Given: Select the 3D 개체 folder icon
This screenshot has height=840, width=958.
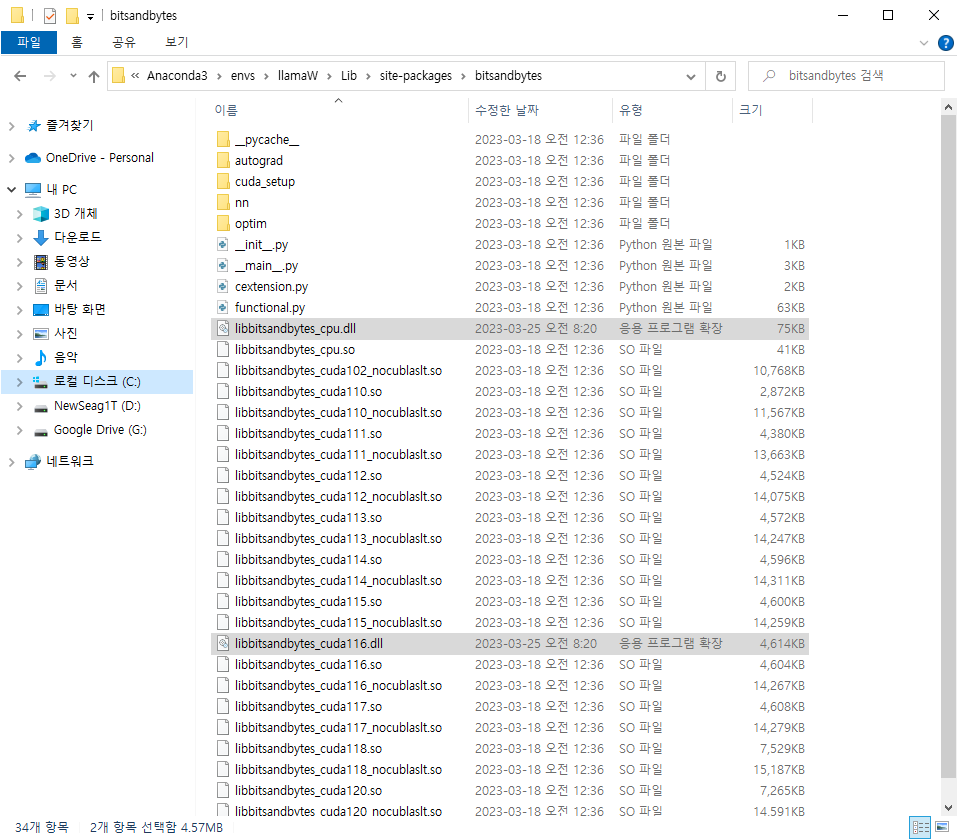Looking at the screenshot, I should [41, 214].
